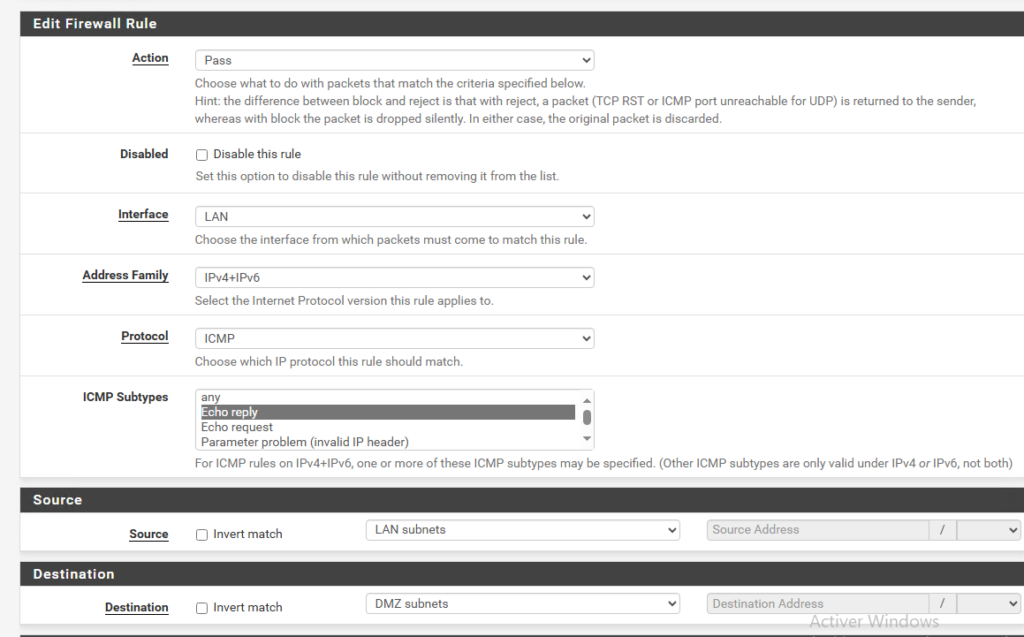Open the Protocol dropdown showing ICMP
This screenshot has height=637, width=1024.
[x=394, y=338]
